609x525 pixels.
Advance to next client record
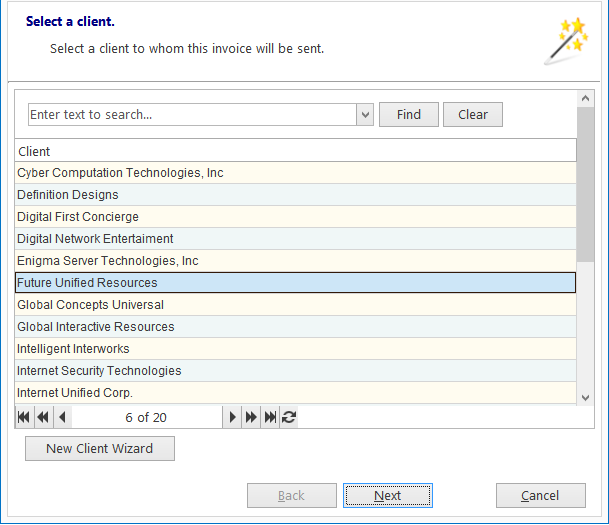pos(232,417)
